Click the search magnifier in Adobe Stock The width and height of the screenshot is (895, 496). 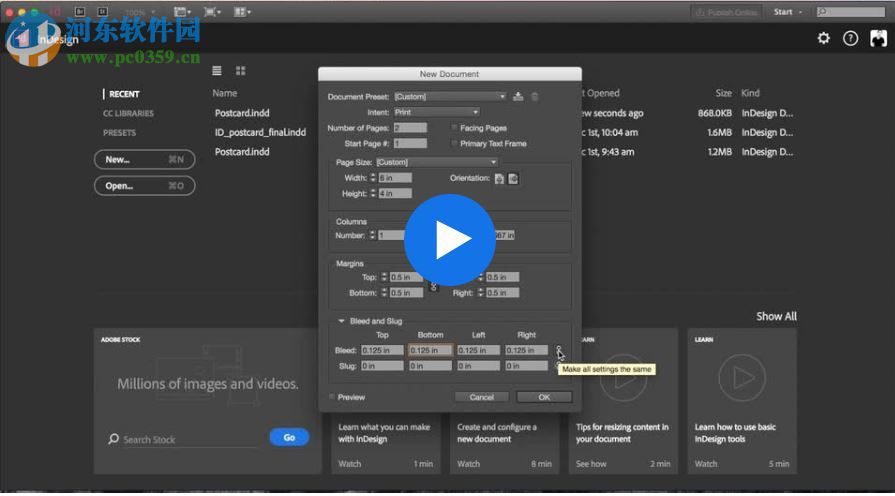[114, 439]
